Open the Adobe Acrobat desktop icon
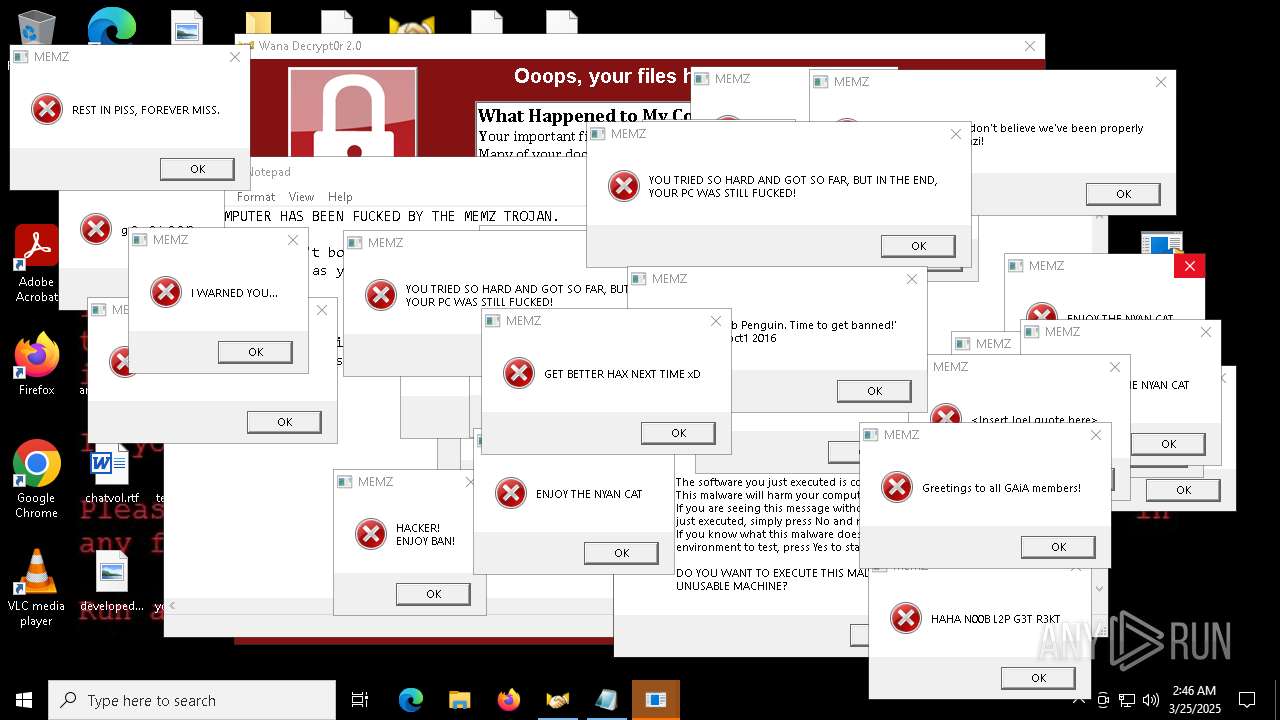The image size is (1280, 720). (x=36, y=263)
